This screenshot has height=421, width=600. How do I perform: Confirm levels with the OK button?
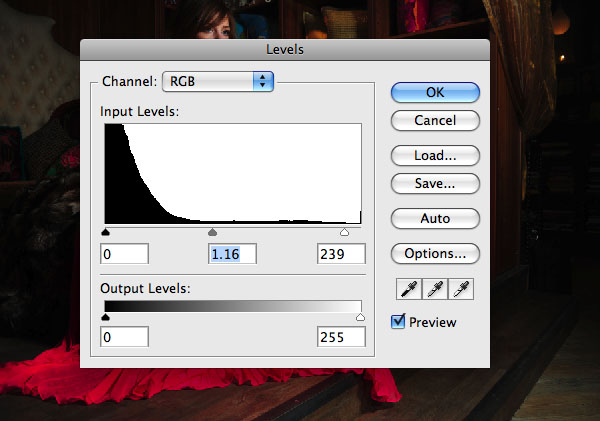(x=435, y=92)
